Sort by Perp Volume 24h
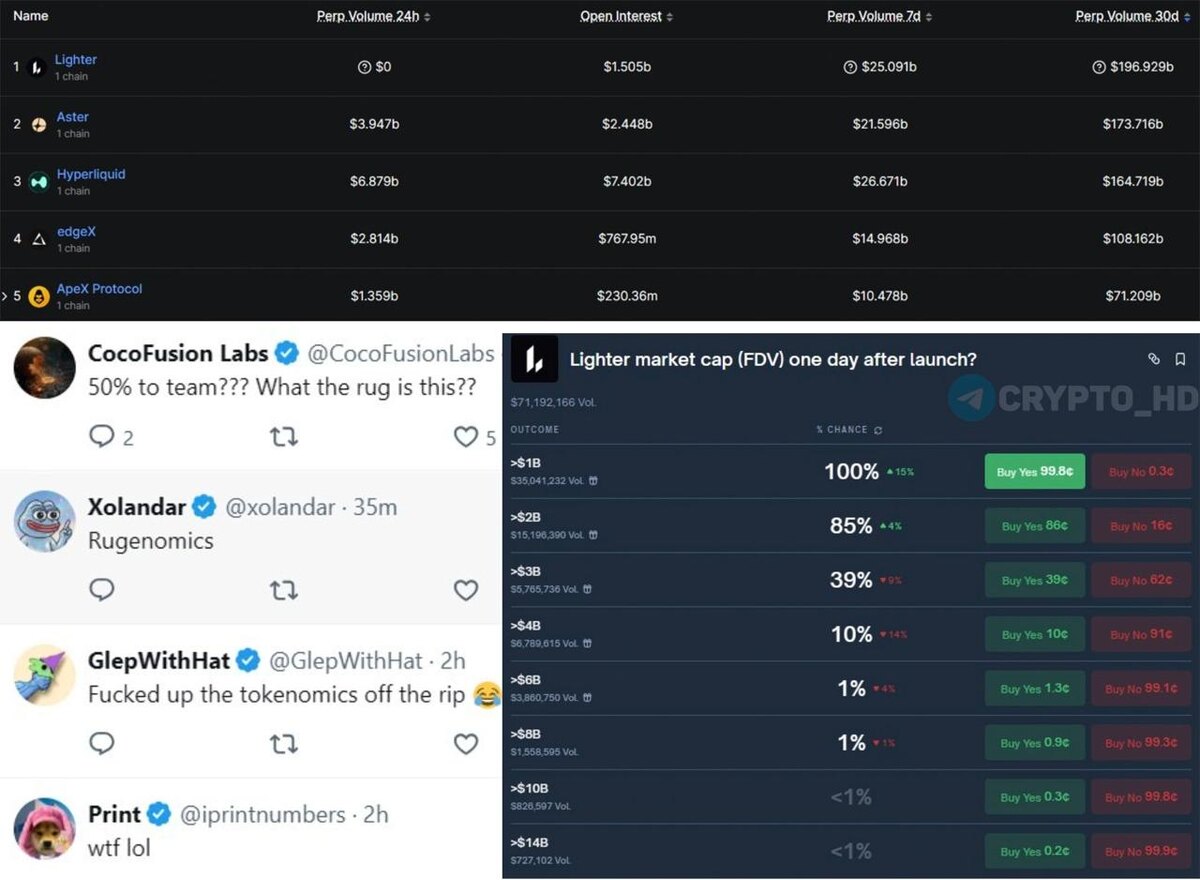Image resolution: width=1200 pixels, height=880 pixels. [x=374, y=17]
